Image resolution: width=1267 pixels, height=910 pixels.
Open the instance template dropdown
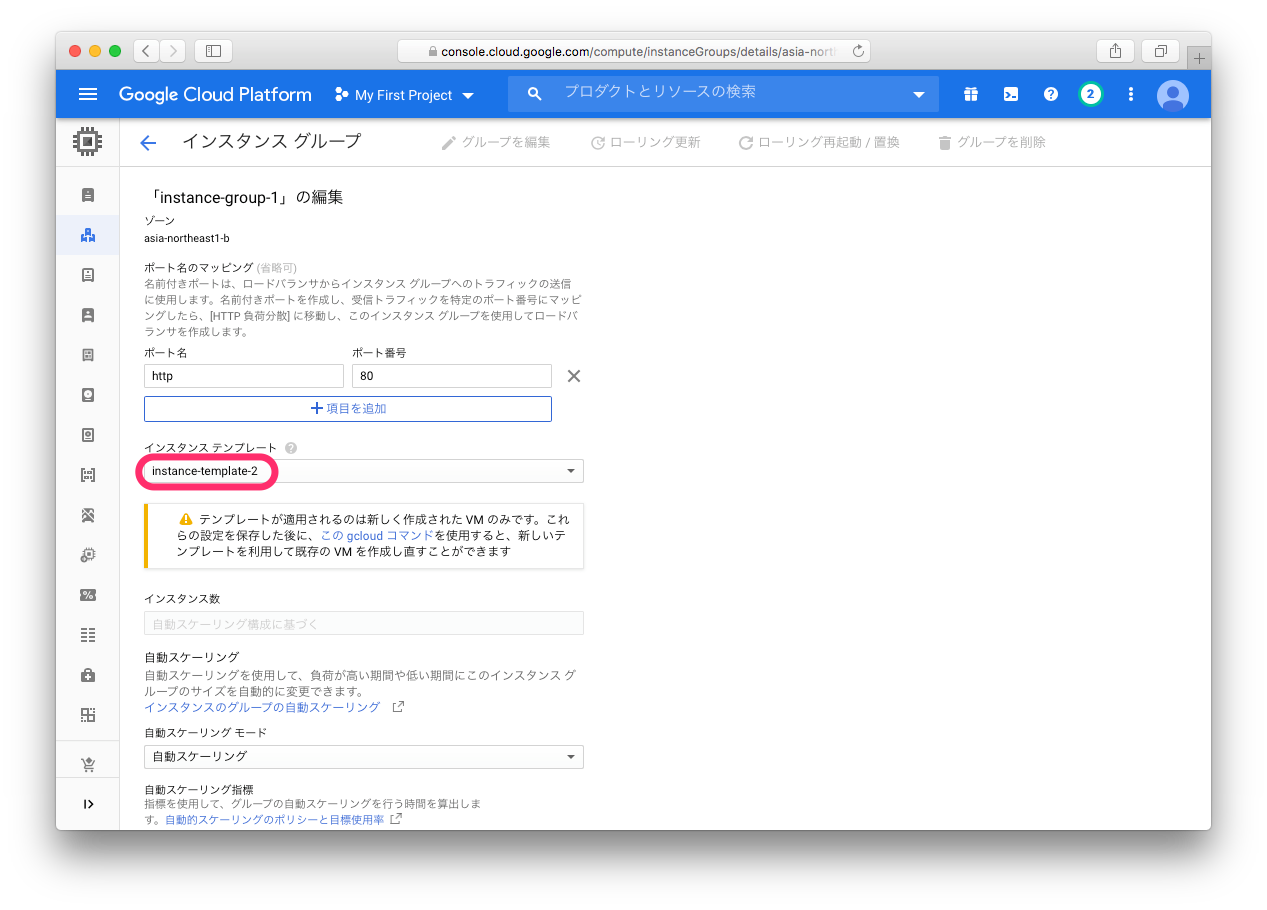(x=363, y=471)
